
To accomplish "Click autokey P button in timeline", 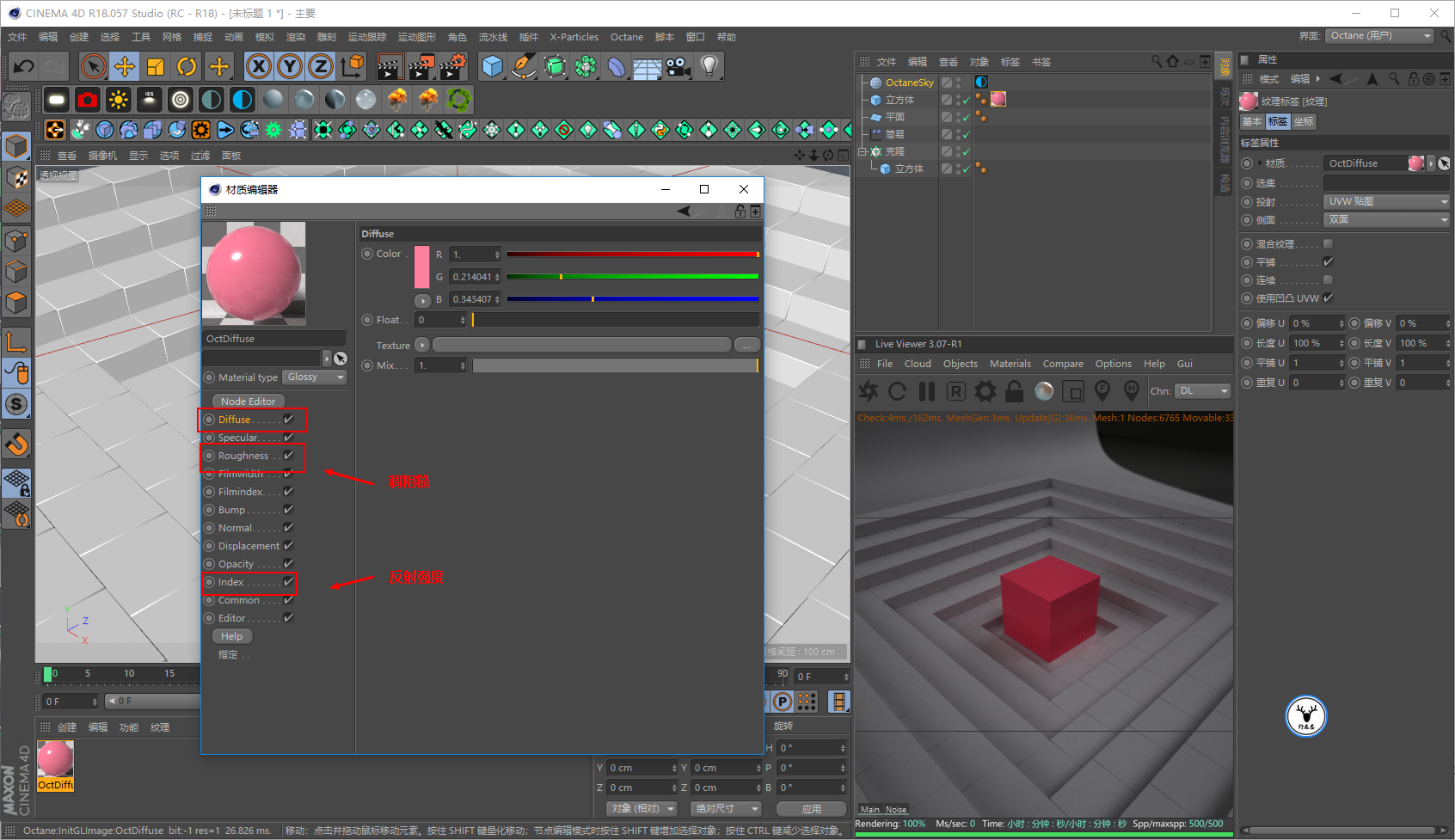I will coord(782,702).
